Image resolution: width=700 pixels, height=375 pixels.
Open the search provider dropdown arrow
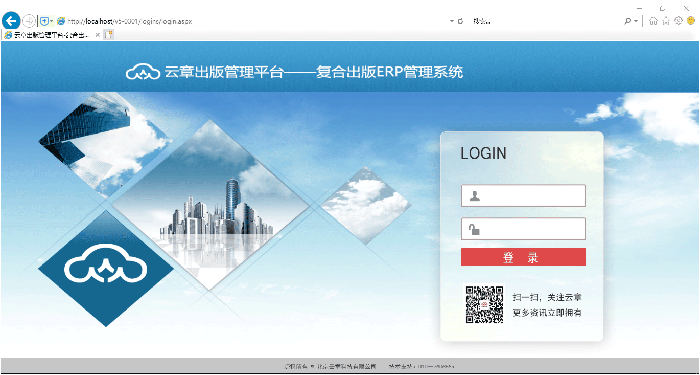click(636, 21)
